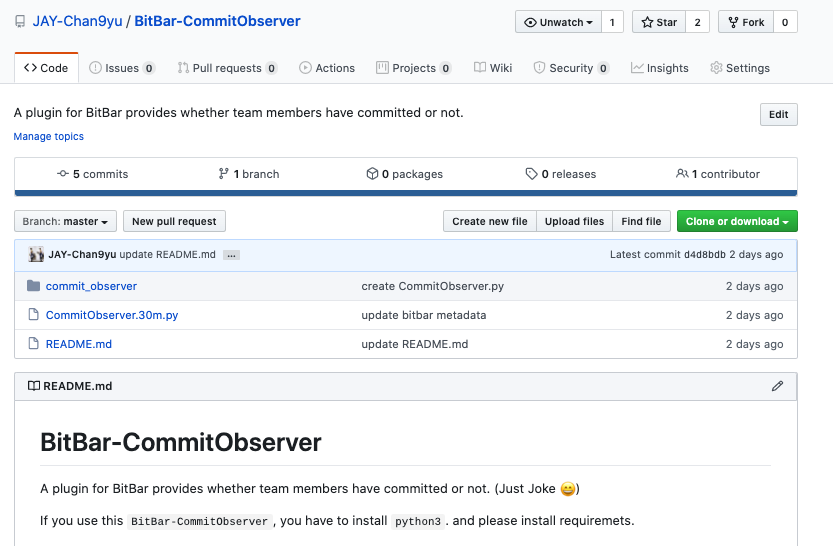Click the commit_observer folder icon

33,286
